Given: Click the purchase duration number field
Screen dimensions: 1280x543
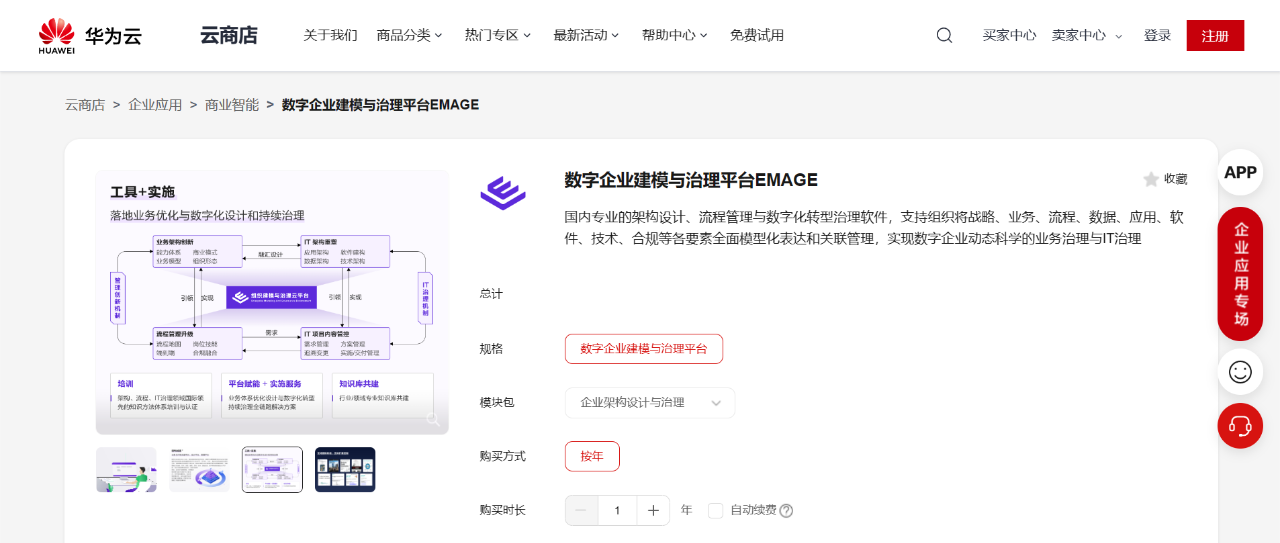Looking at the screenshot, I should click(x=617, y=510).
